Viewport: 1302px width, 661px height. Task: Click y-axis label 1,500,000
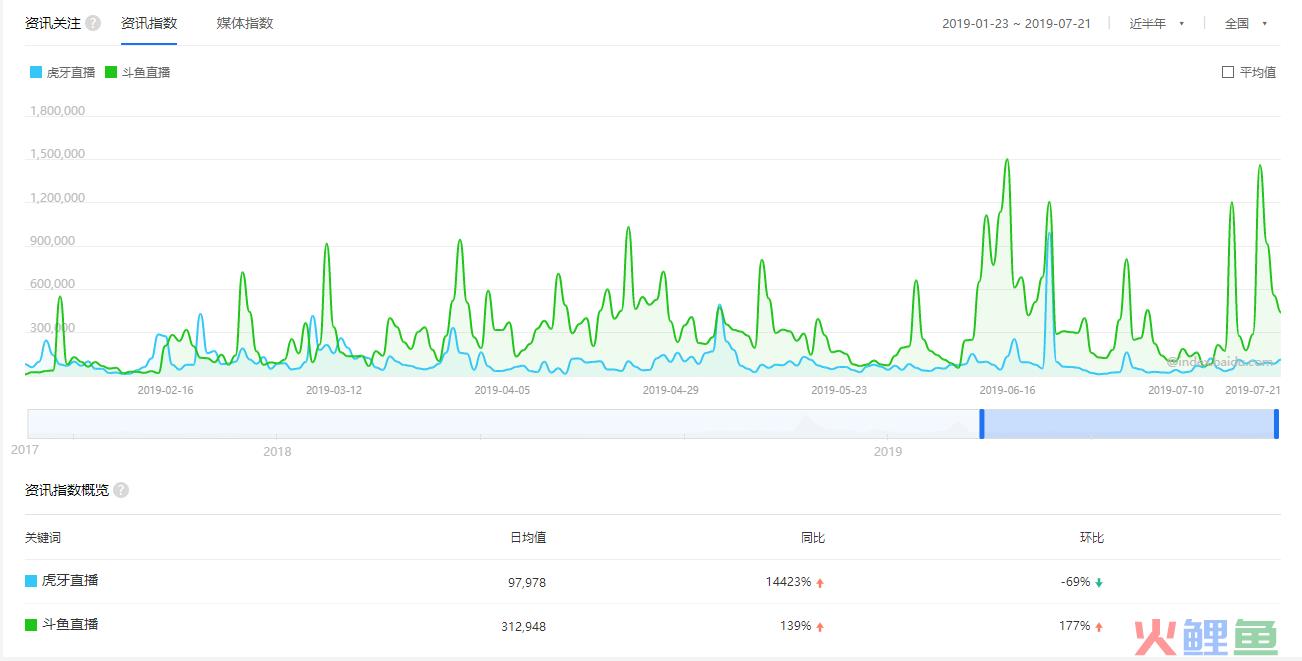pos(56,154)
